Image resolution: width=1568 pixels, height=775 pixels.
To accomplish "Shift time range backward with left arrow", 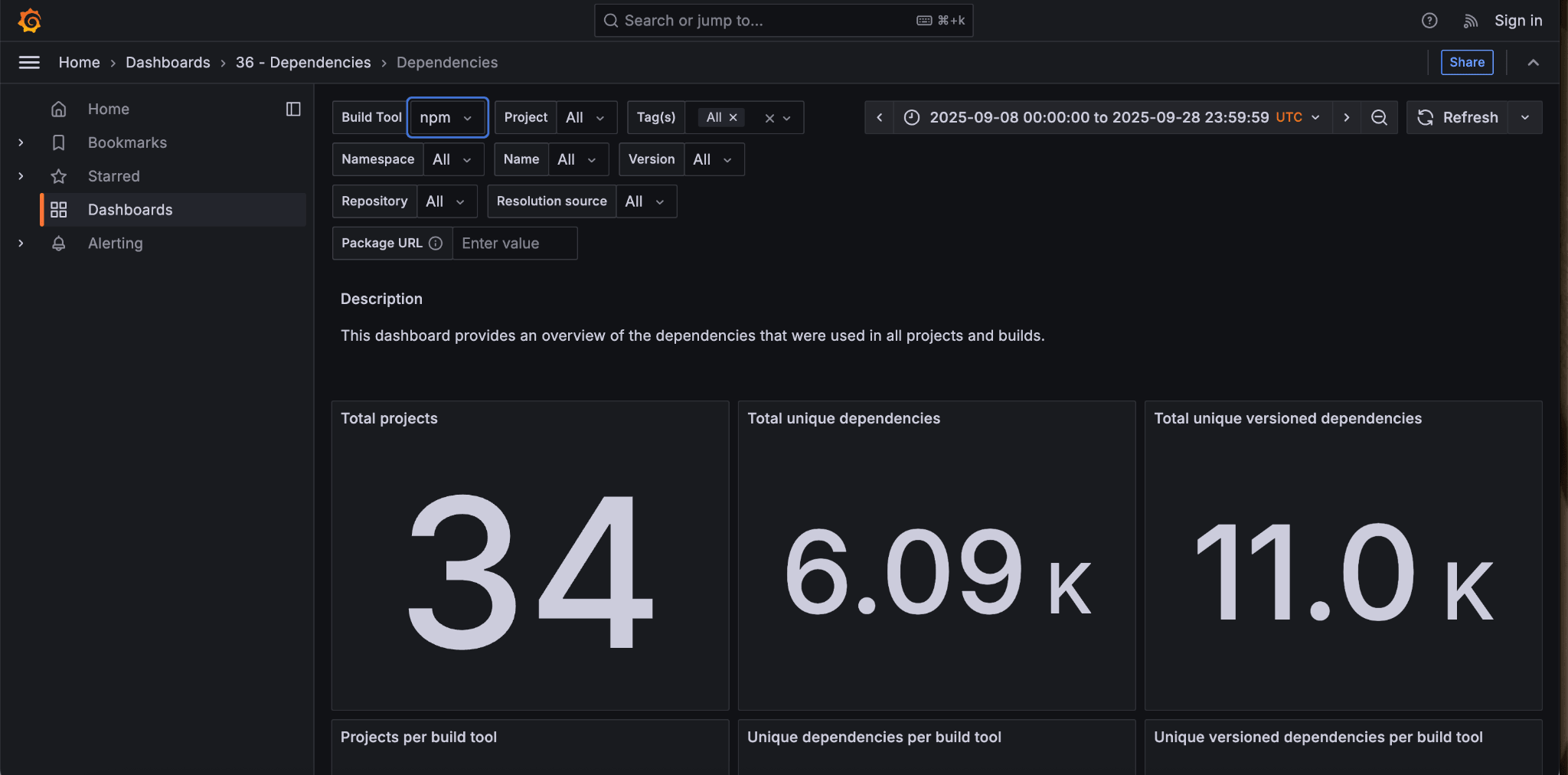I will [x=880, y=117].
